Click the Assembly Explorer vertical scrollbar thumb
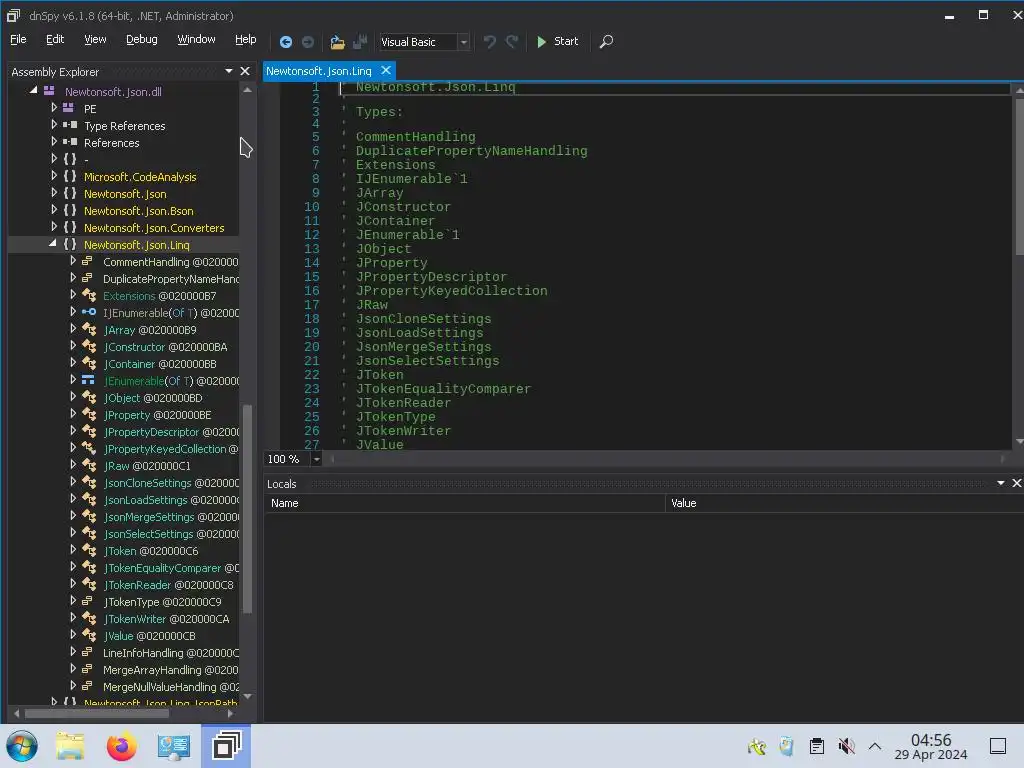The width and height of the screenshot is (1024, 768). pos(248,509)
